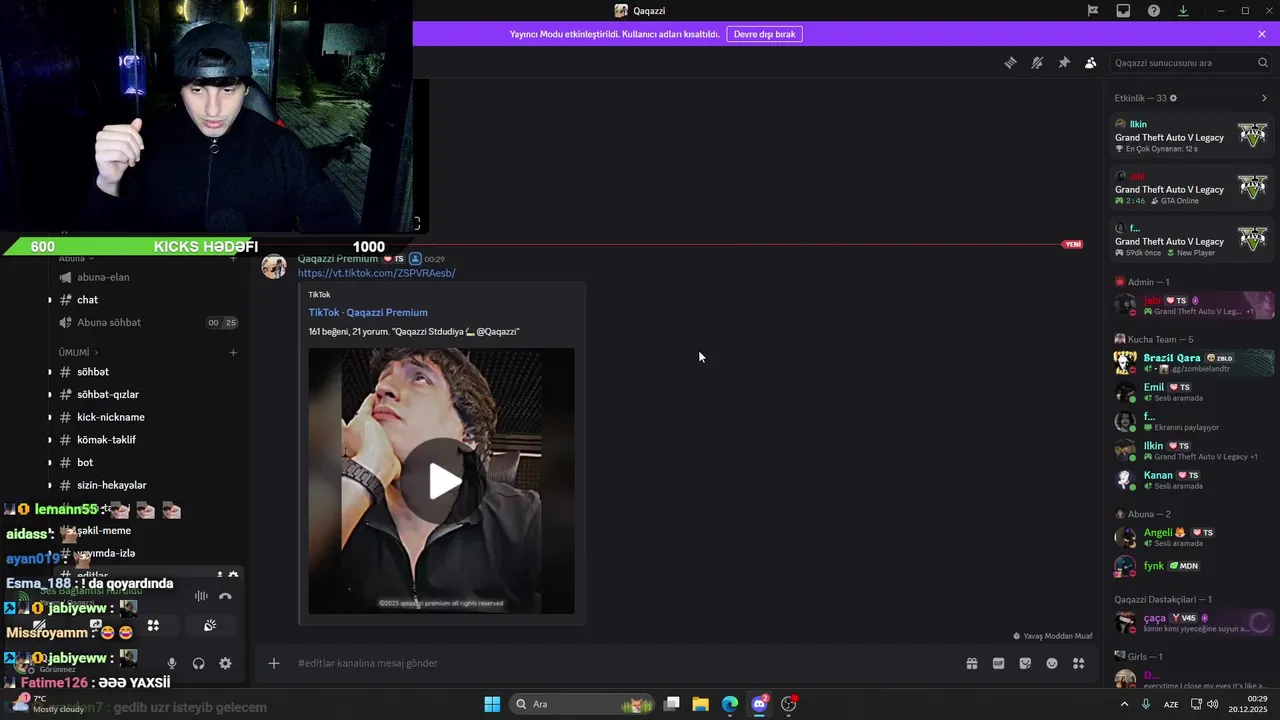This screenshot has height=720, width=1280.
Task: Click the Qaqazzi Premium message author name
Action: (338, 259)
